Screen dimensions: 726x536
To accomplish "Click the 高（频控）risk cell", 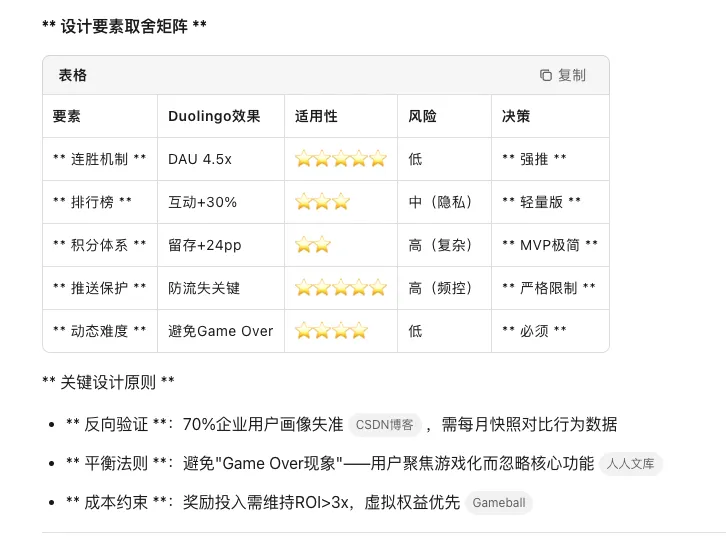I will (x=444, y=288).
